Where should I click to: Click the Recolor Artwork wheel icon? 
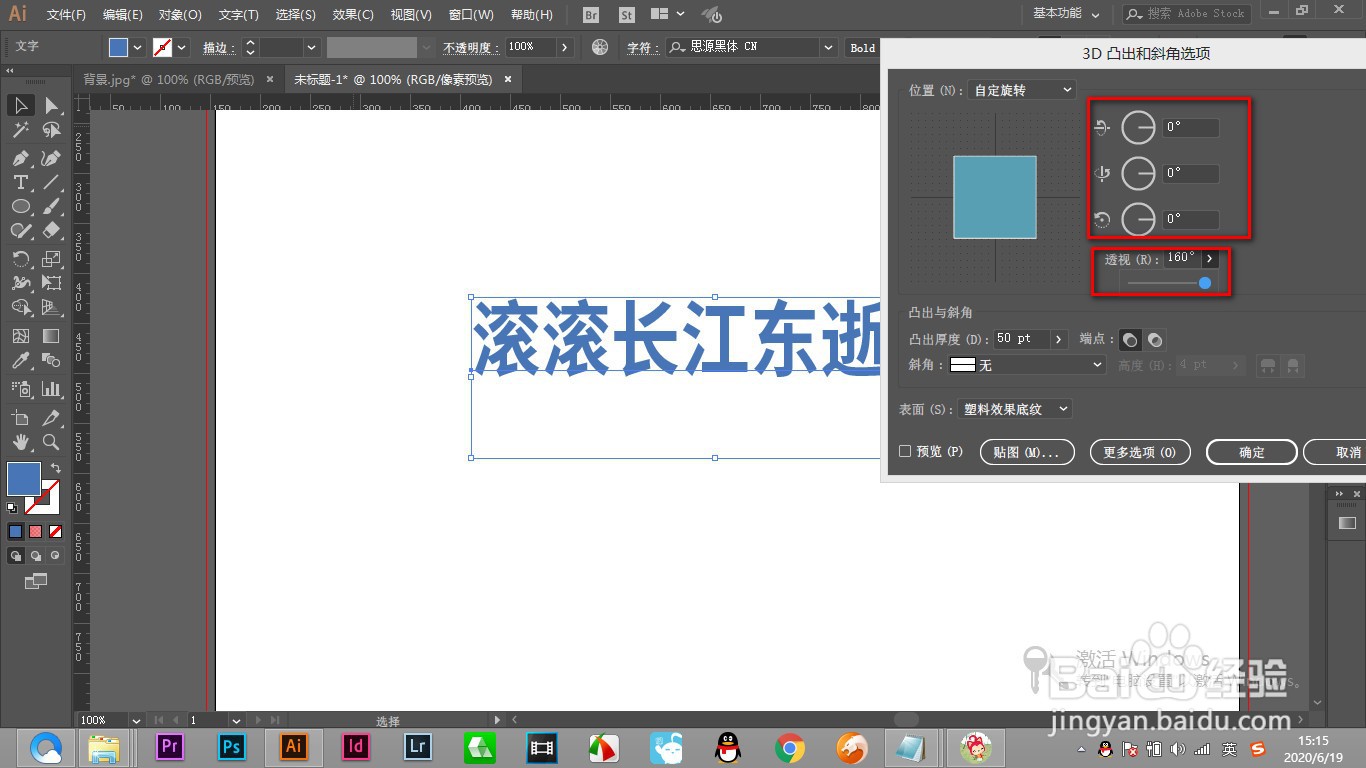pos(600,47)
